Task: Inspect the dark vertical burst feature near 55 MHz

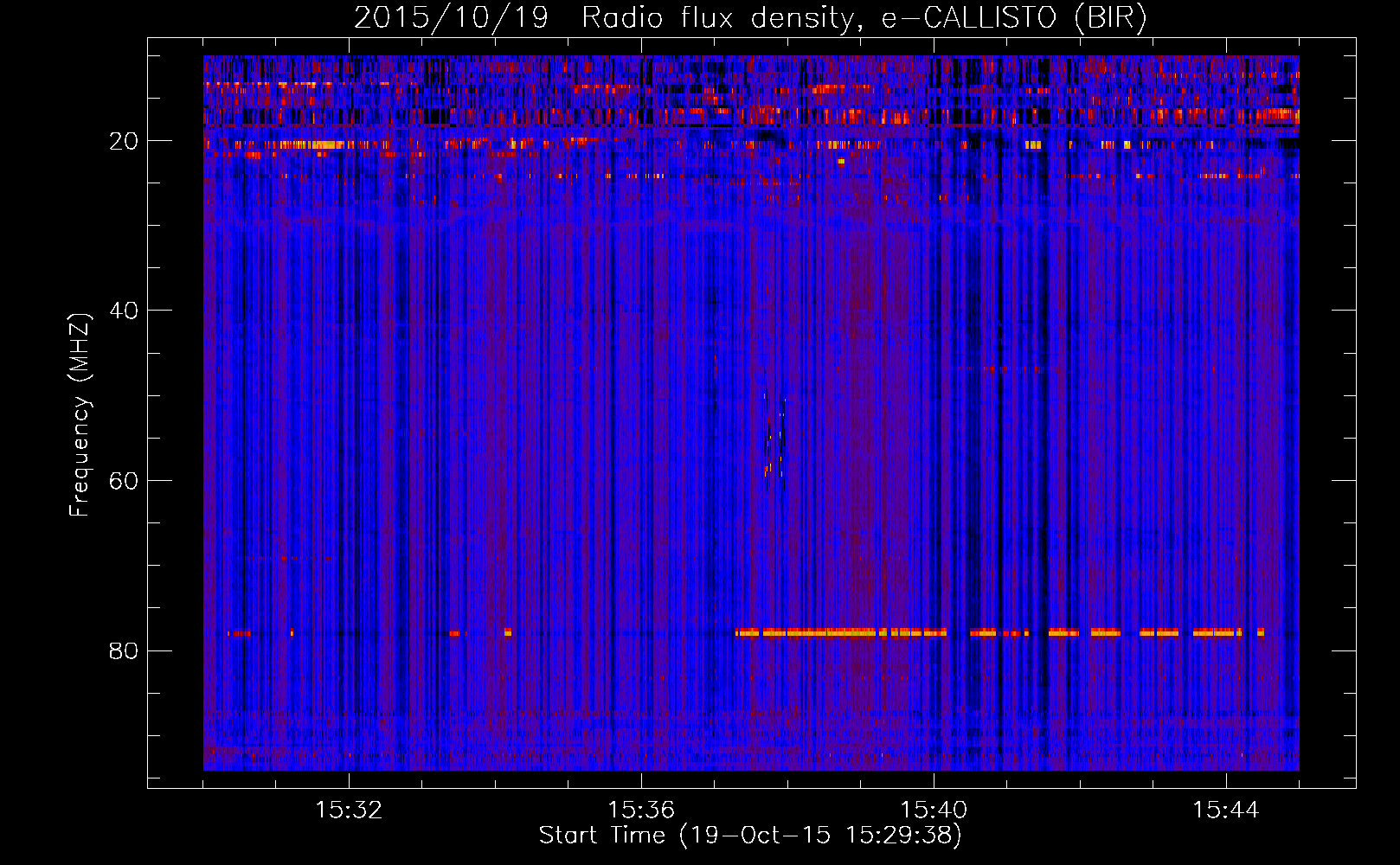Action: 774,441
